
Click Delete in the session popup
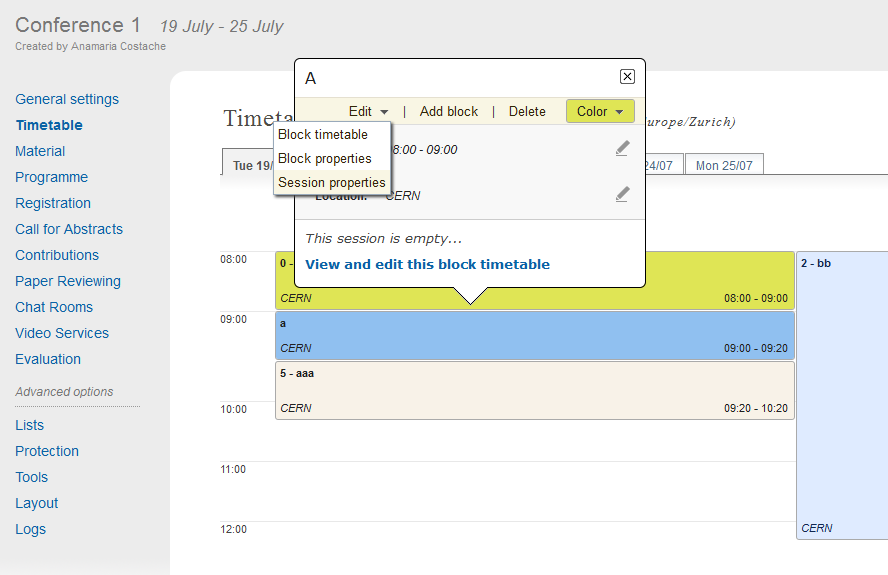(527, 112)
